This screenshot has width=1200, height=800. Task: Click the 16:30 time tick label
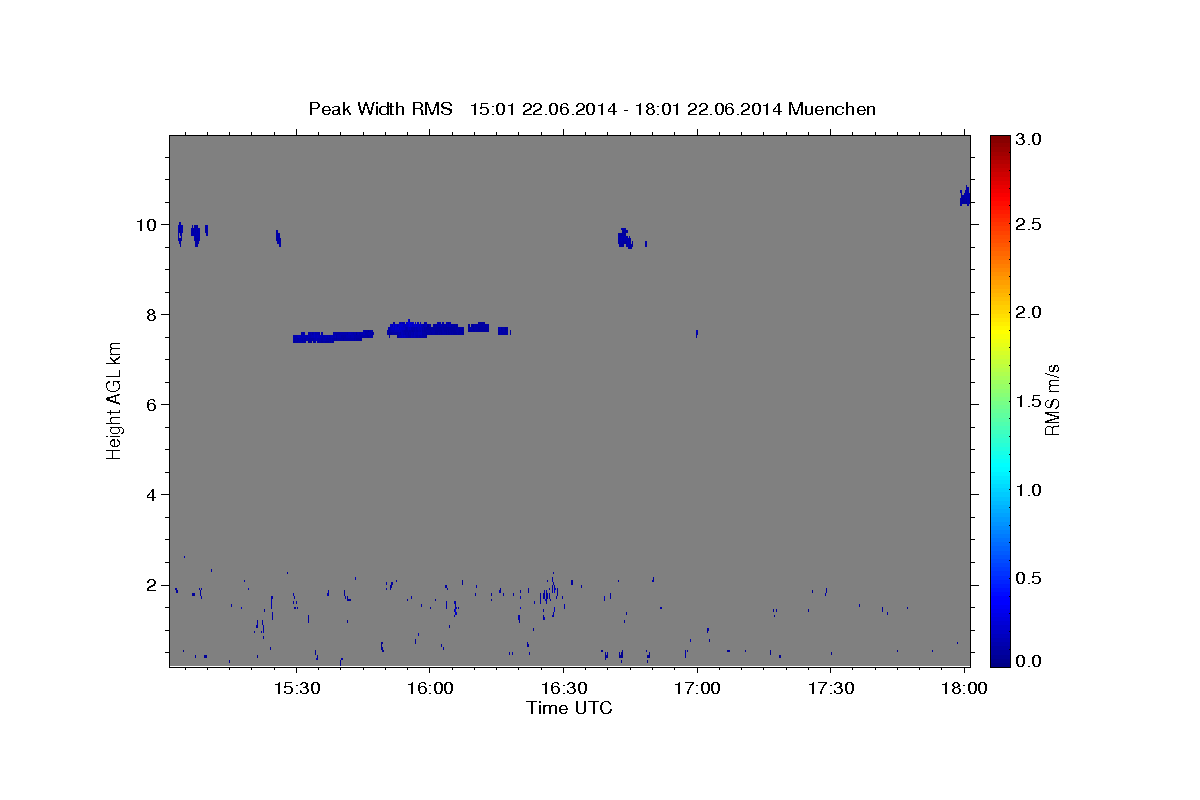(x=563, y=690)
